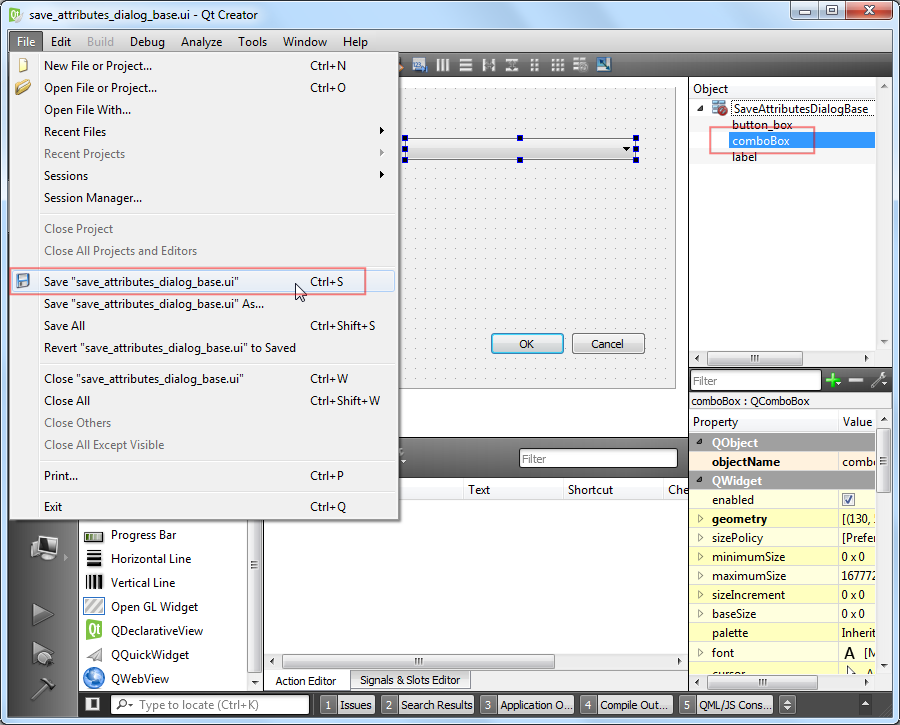Expand the geometry property row
The width and height of the screenshot is (900, 725).
point(700,518)
